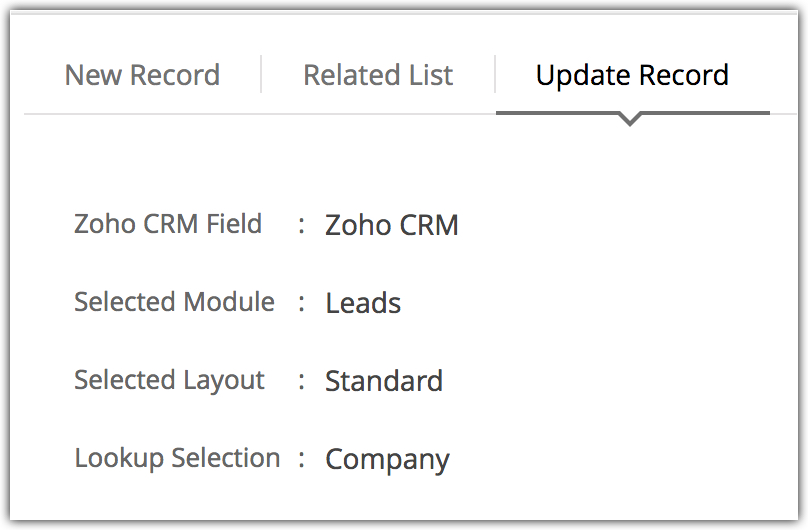Click the Lookup Selection label
Viewport: 808px width, 530px height.
tap(177, 458)
